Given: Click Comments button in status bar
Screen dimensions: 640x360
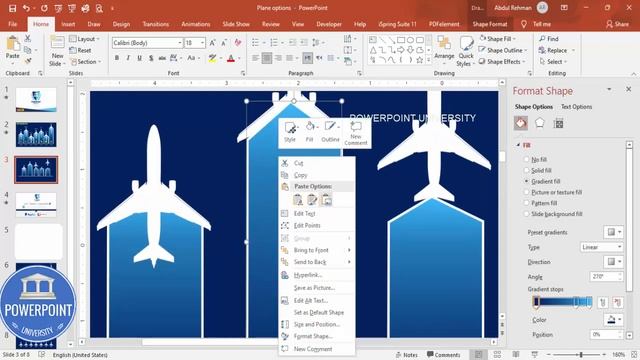Looking at the screenshot, I should click(443, 355).
